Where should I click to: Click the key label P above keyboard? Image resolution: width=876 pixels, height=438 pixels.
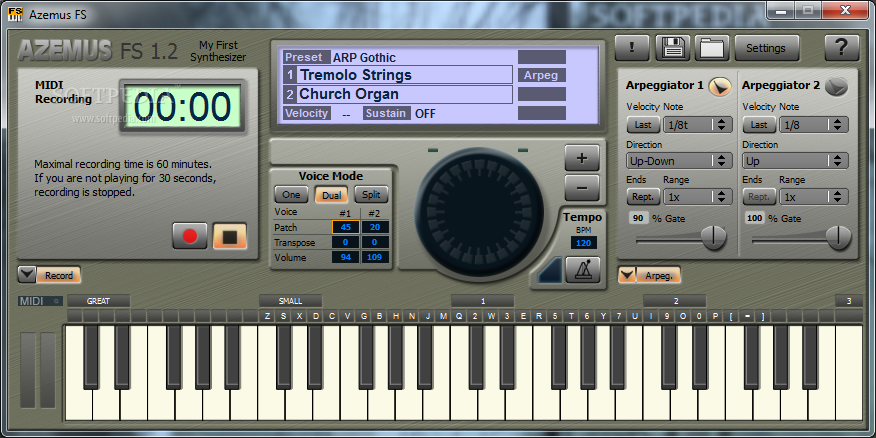click(715, 316)
